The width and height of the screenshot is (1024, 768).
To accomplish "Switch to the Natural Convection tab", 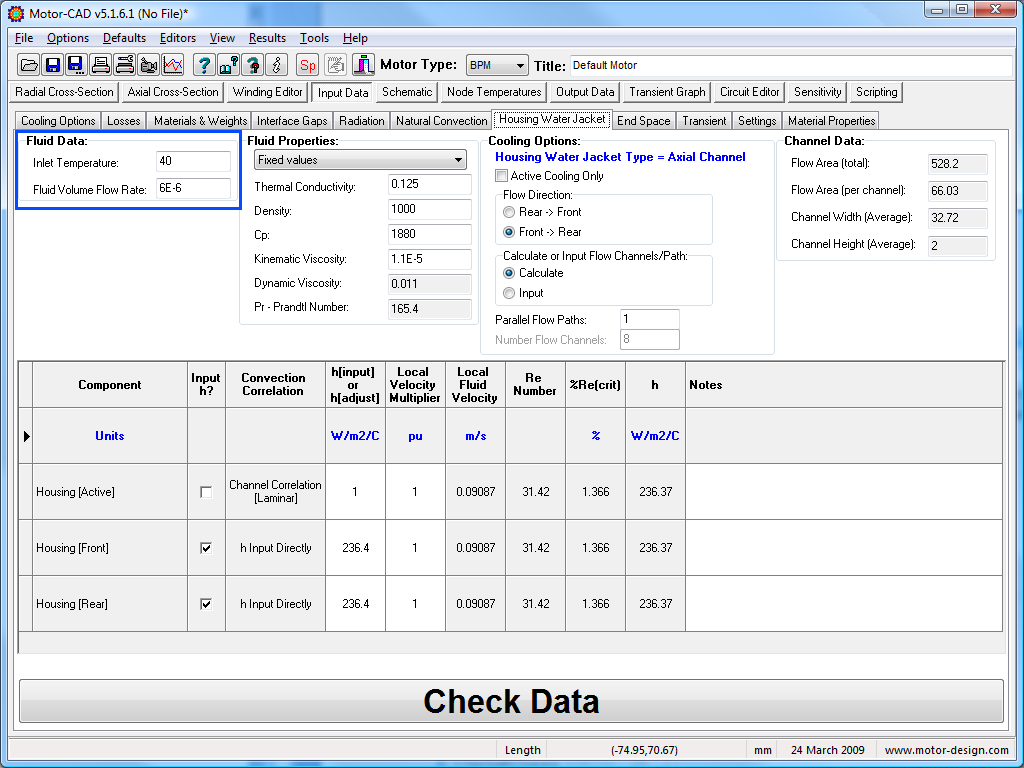I will coord(441,121).
